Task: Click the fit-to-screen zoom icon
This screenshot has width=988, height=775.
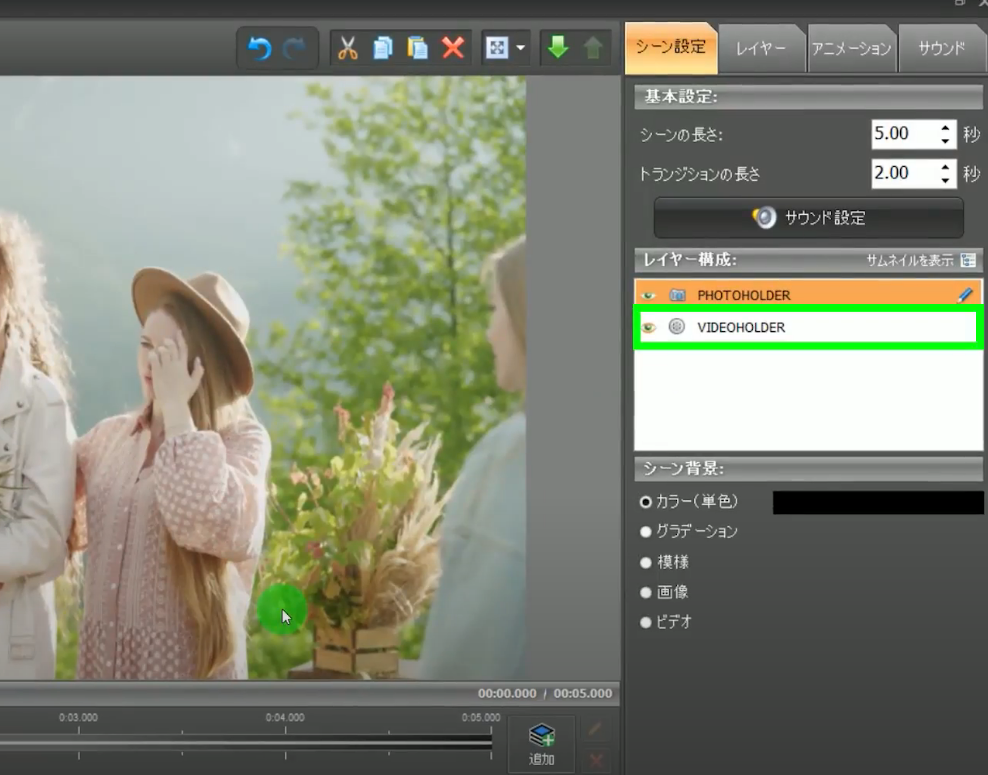Action: tap(496, 48)
